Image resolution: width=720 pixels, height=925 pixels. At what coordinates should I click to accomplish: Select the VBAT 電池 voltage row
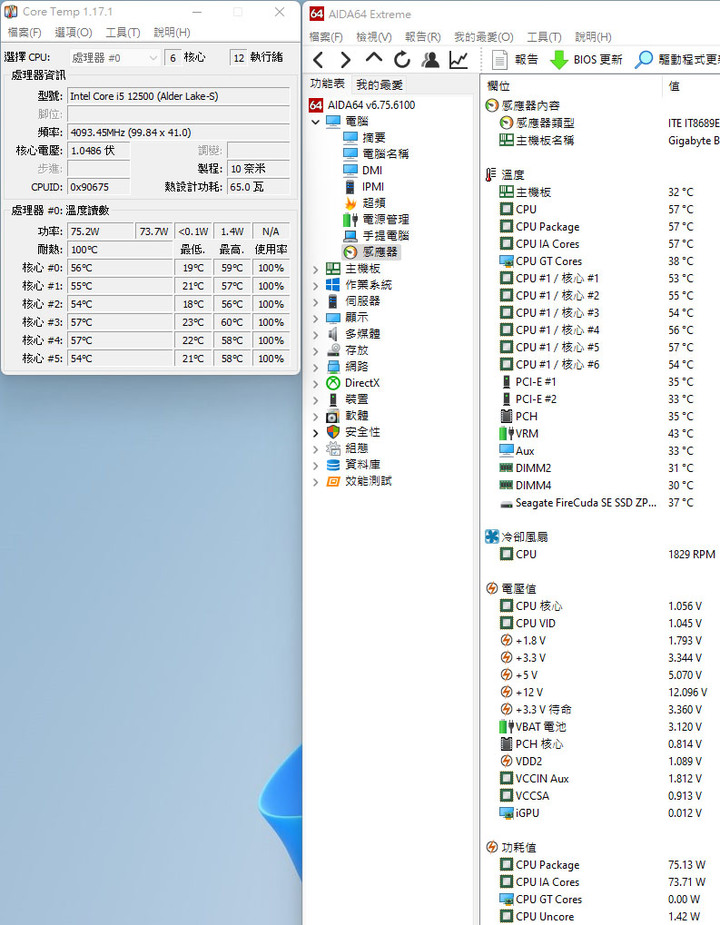click(x=601, y=727)
